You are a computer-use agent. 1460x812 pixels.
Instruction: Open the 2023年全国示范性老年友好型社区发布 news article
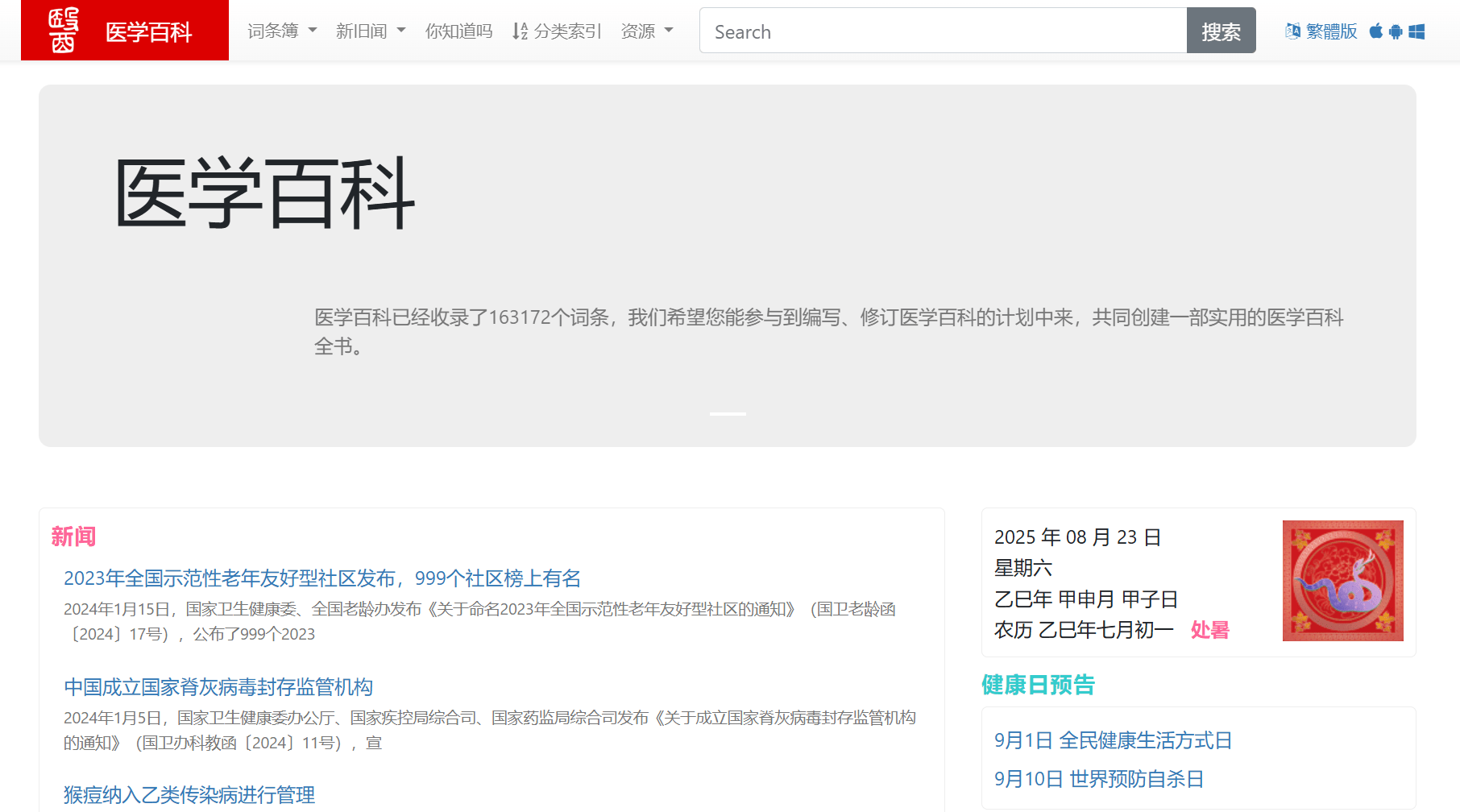coord(323,578)
